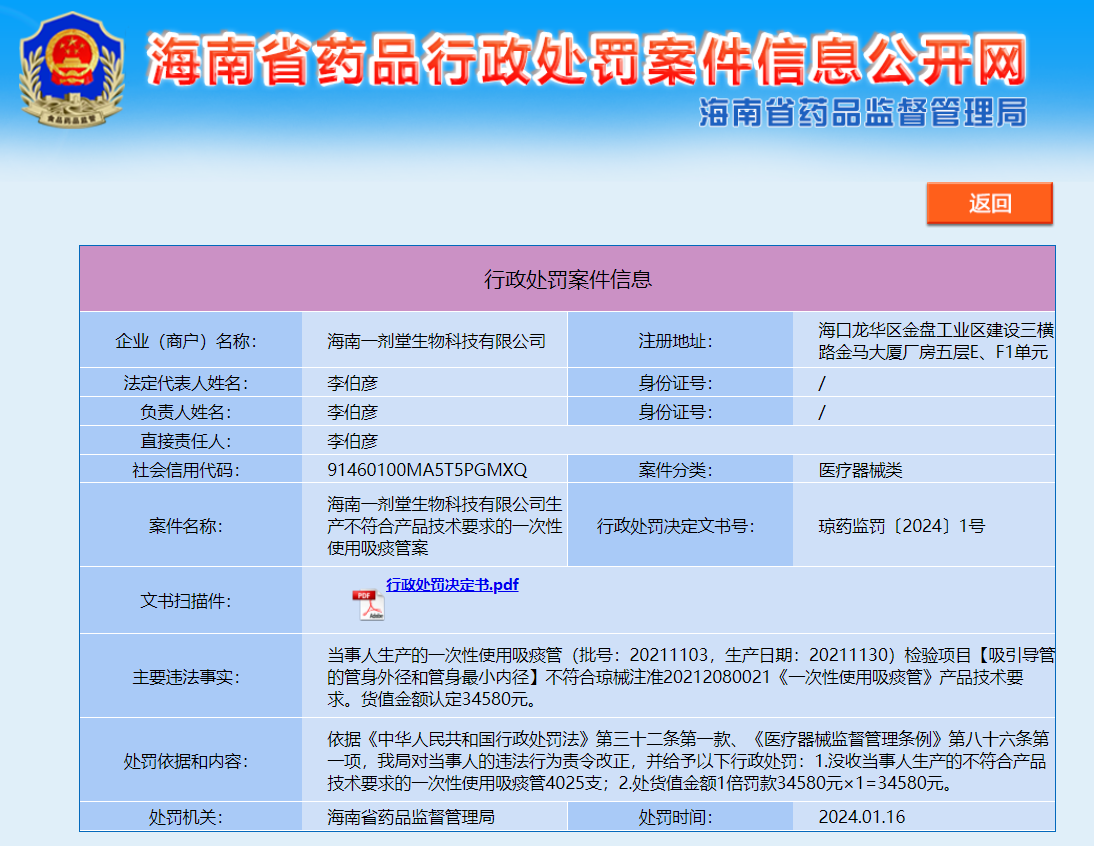
Task: Click the 行政处罚案件信息 table heading
Action: click(x=568, y=280)
